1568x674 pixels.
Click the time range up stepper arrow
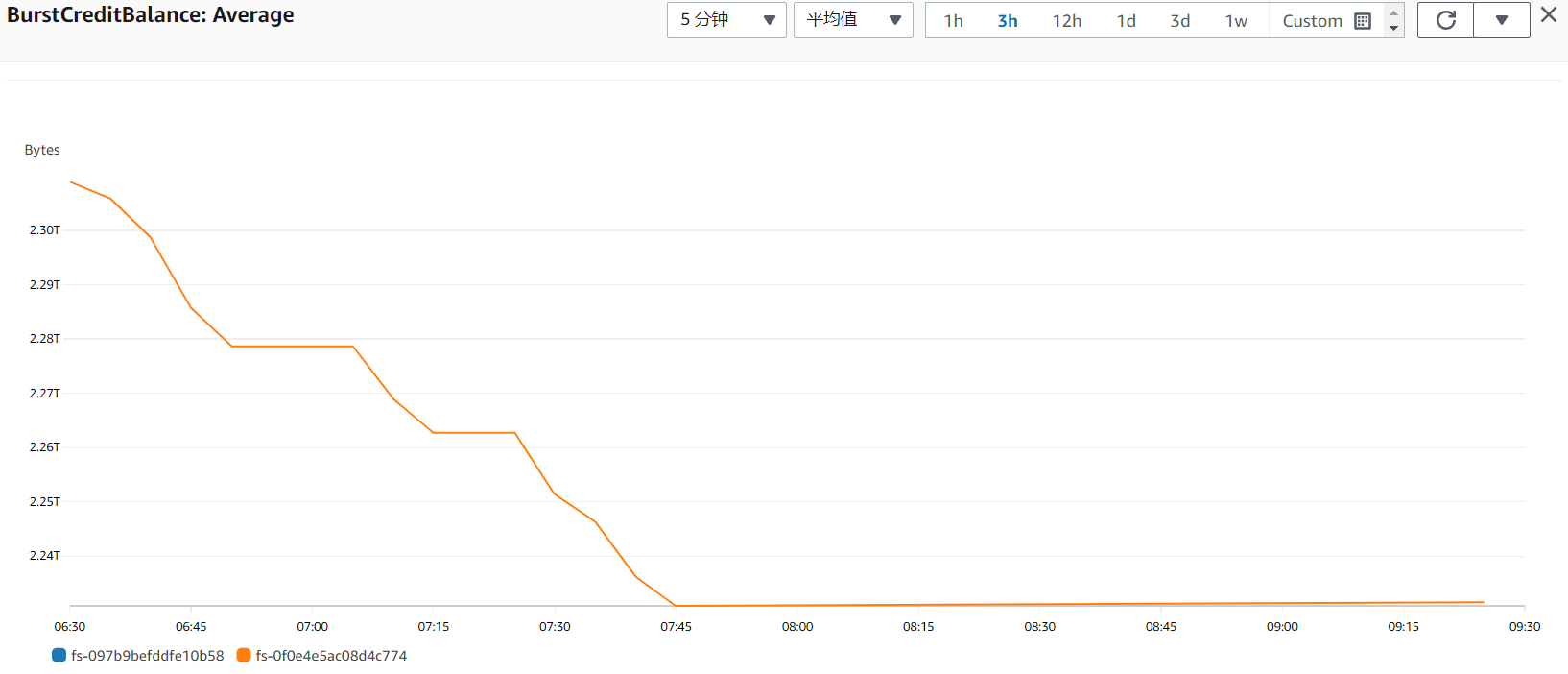(1394, 12)
